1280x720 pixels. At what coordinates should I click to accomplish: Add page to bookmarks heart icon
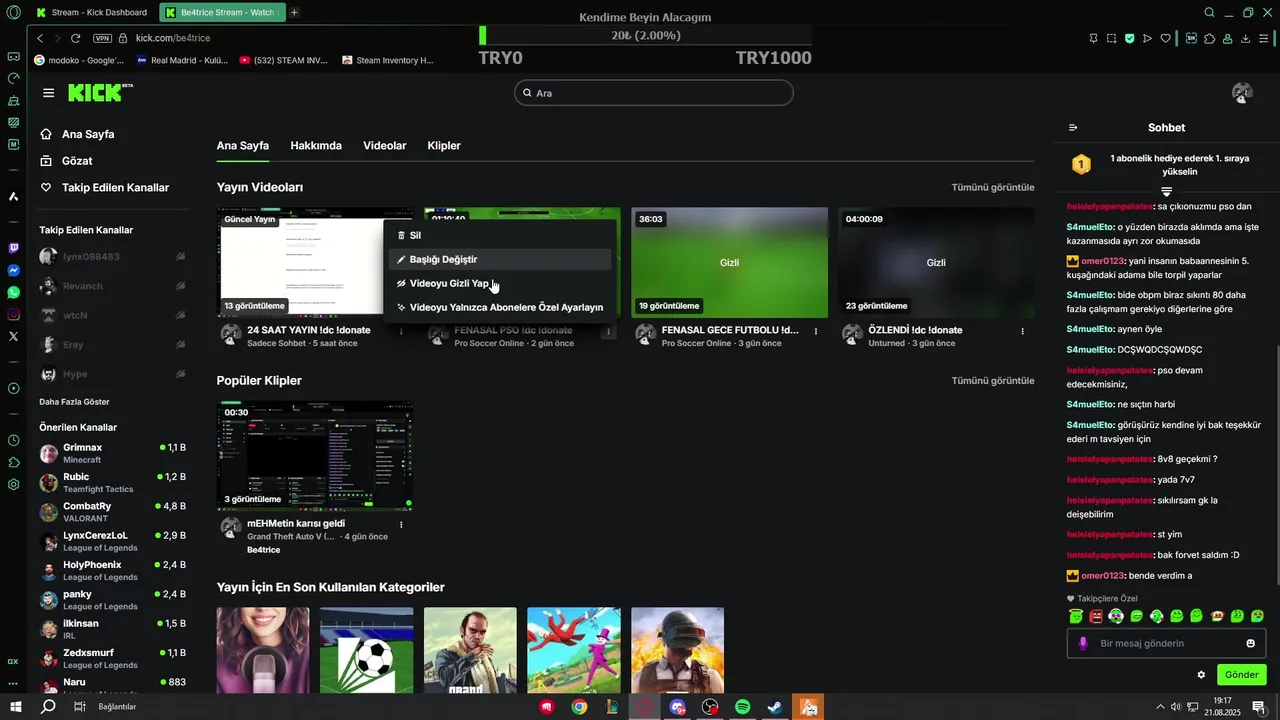(1165, 38)
